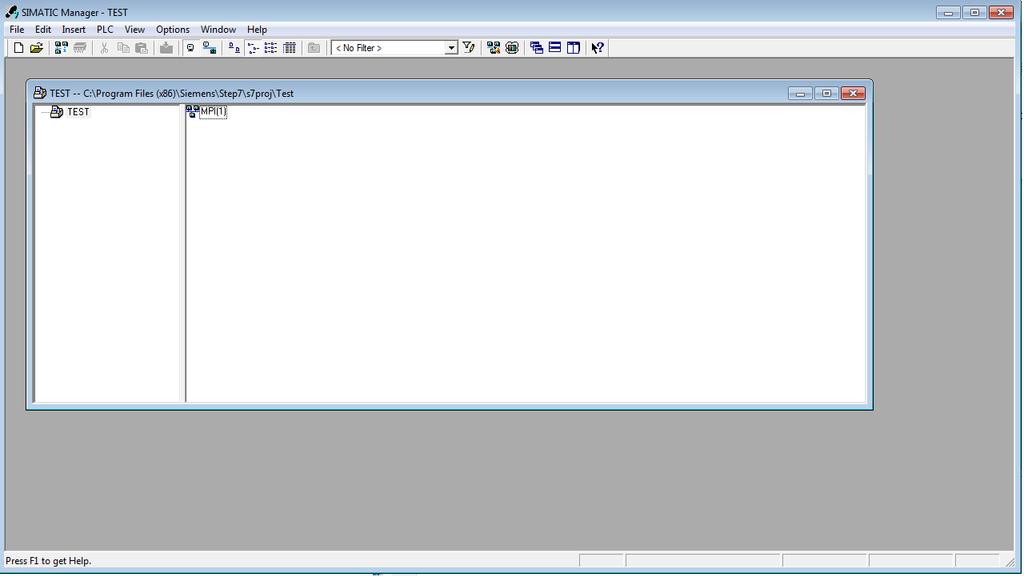Click the context Help arrow icon

coord(598,48)
